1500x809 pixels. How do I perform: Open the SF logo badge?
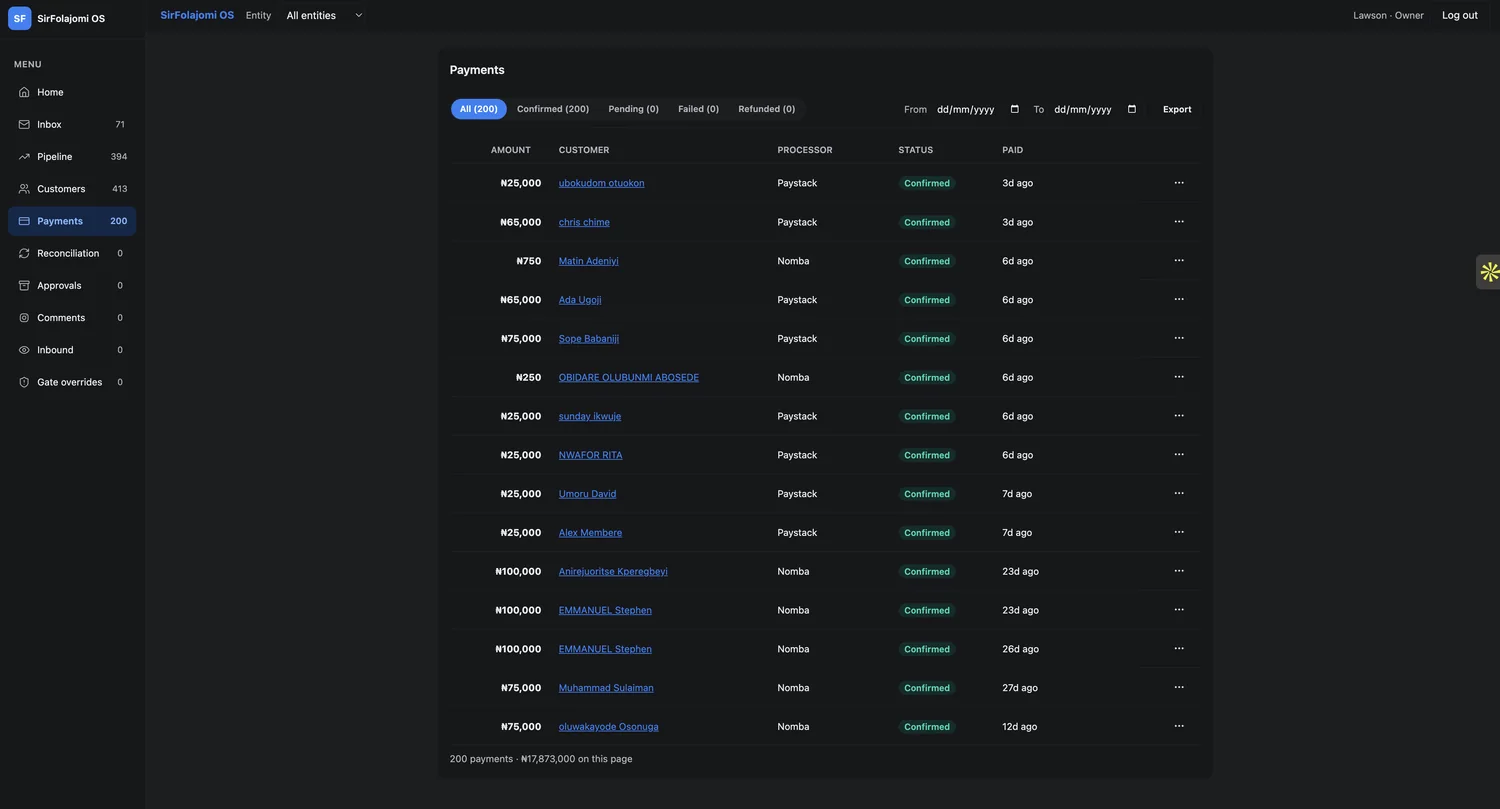click(x=20, y=18)
